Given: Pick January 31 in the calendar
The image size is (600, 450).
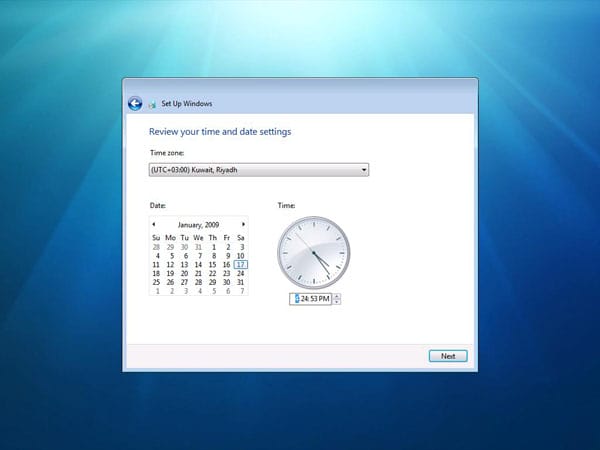Looking at the screenshot, I should [x=241, y=282].
